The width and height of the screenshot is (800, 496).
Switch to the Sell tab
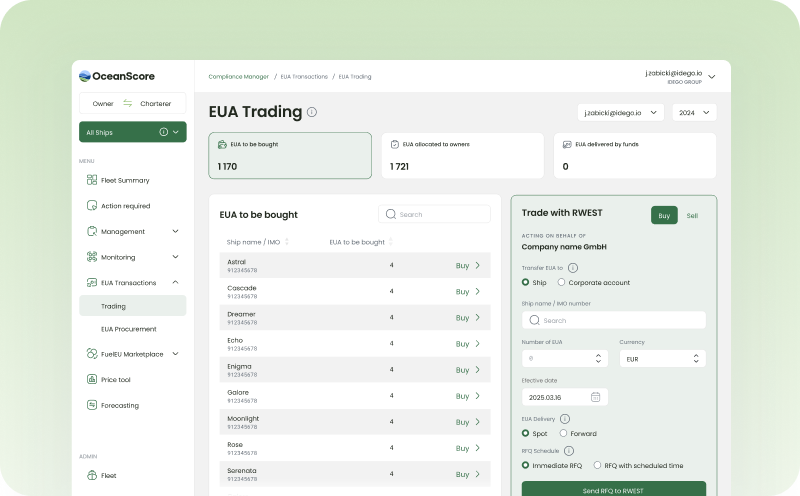(692, 215)
